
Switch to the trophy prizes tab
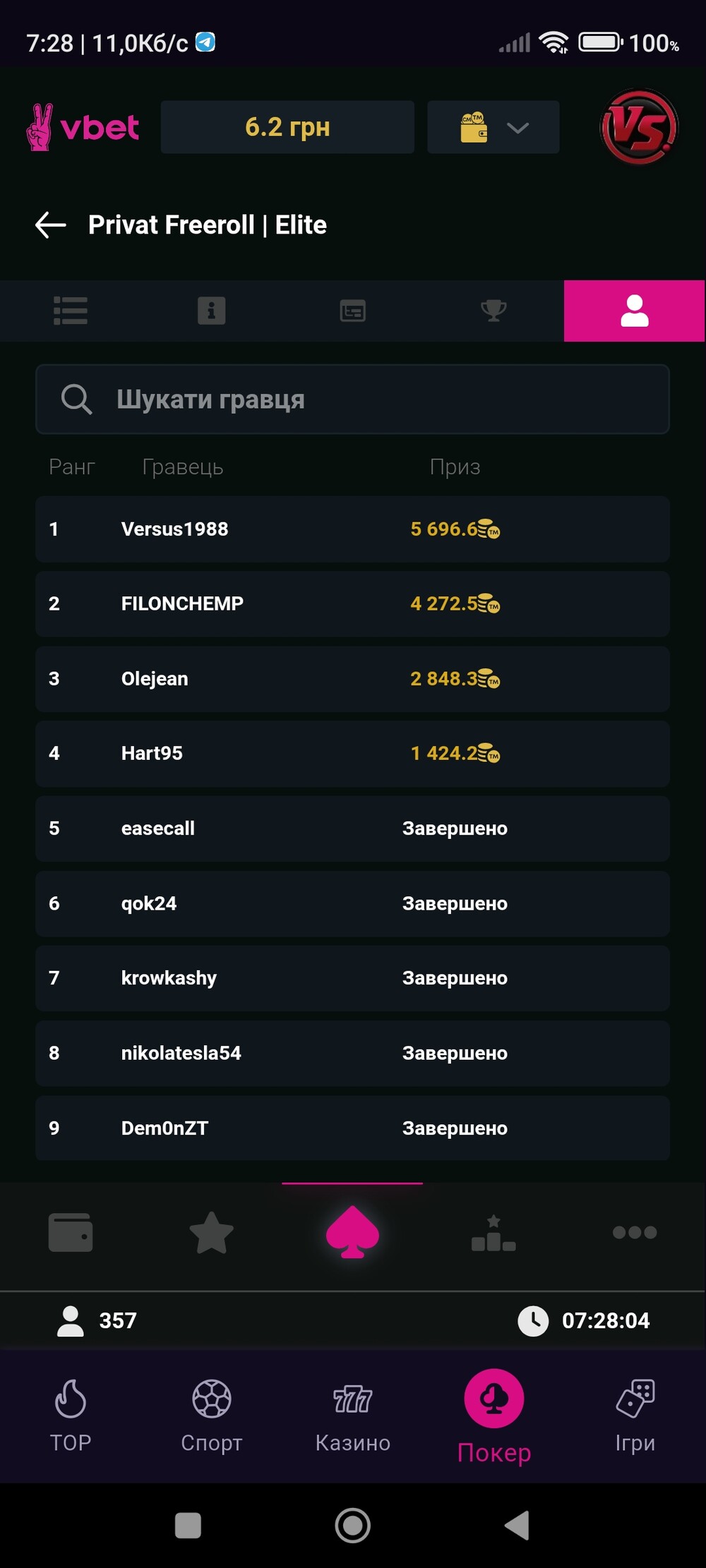(493, 311)
